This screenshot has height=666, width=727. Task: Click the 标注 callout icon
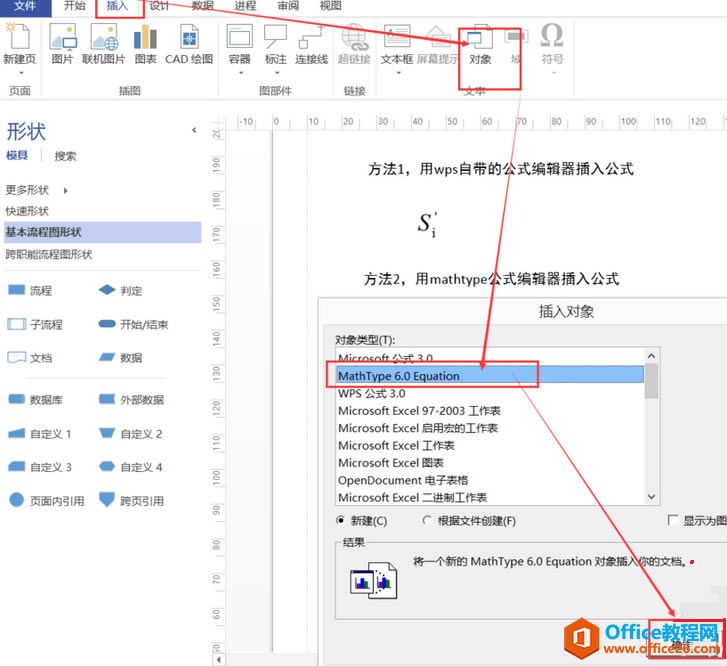(275, 37)
